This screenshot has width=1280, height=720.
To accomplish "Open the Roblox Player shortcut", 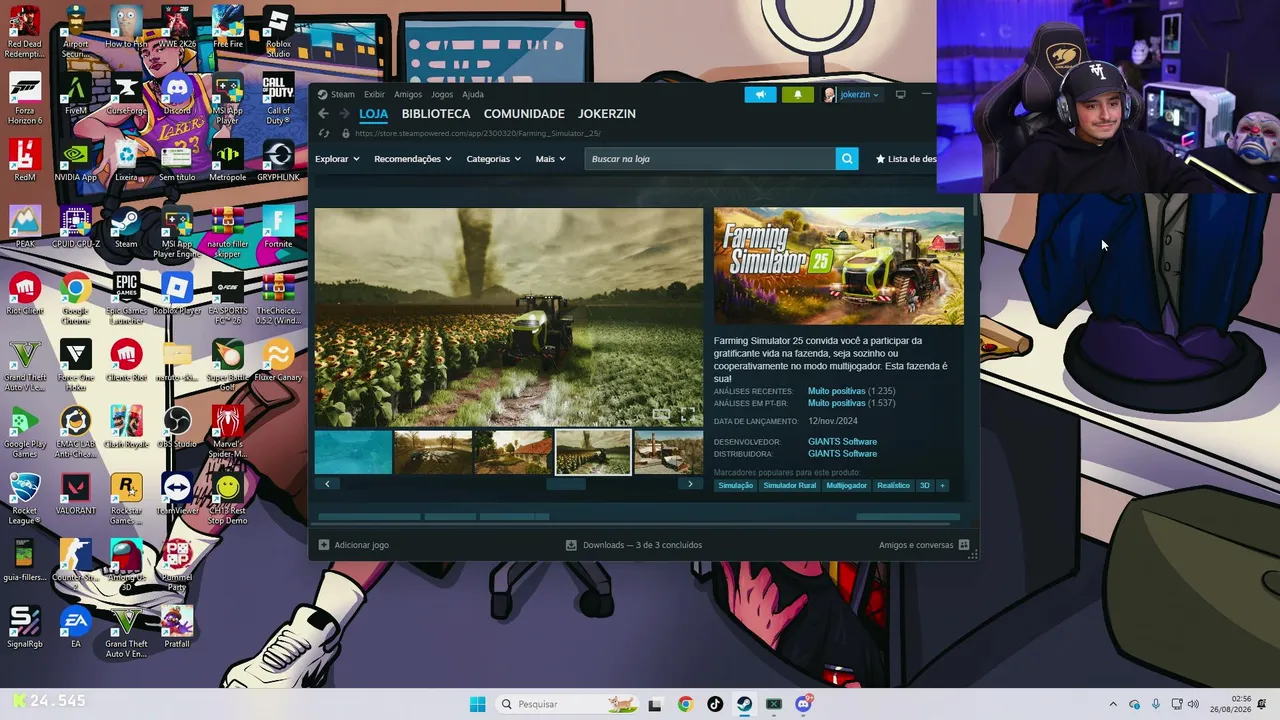I will pos(177,295).
